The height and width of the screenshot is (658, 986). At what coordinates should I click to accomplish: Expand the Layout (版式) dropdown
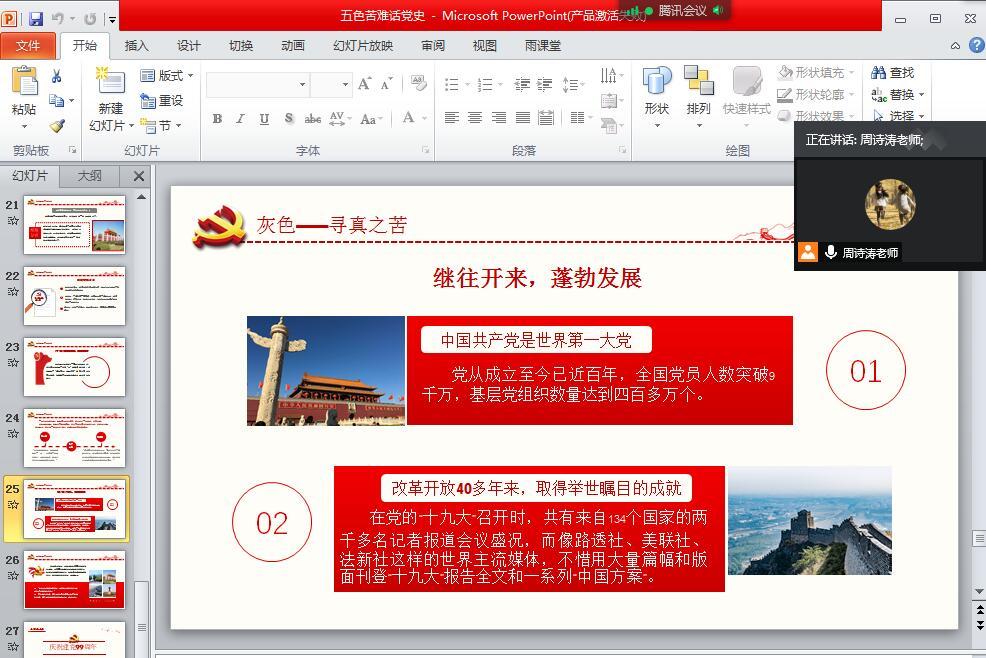point(166,76)
